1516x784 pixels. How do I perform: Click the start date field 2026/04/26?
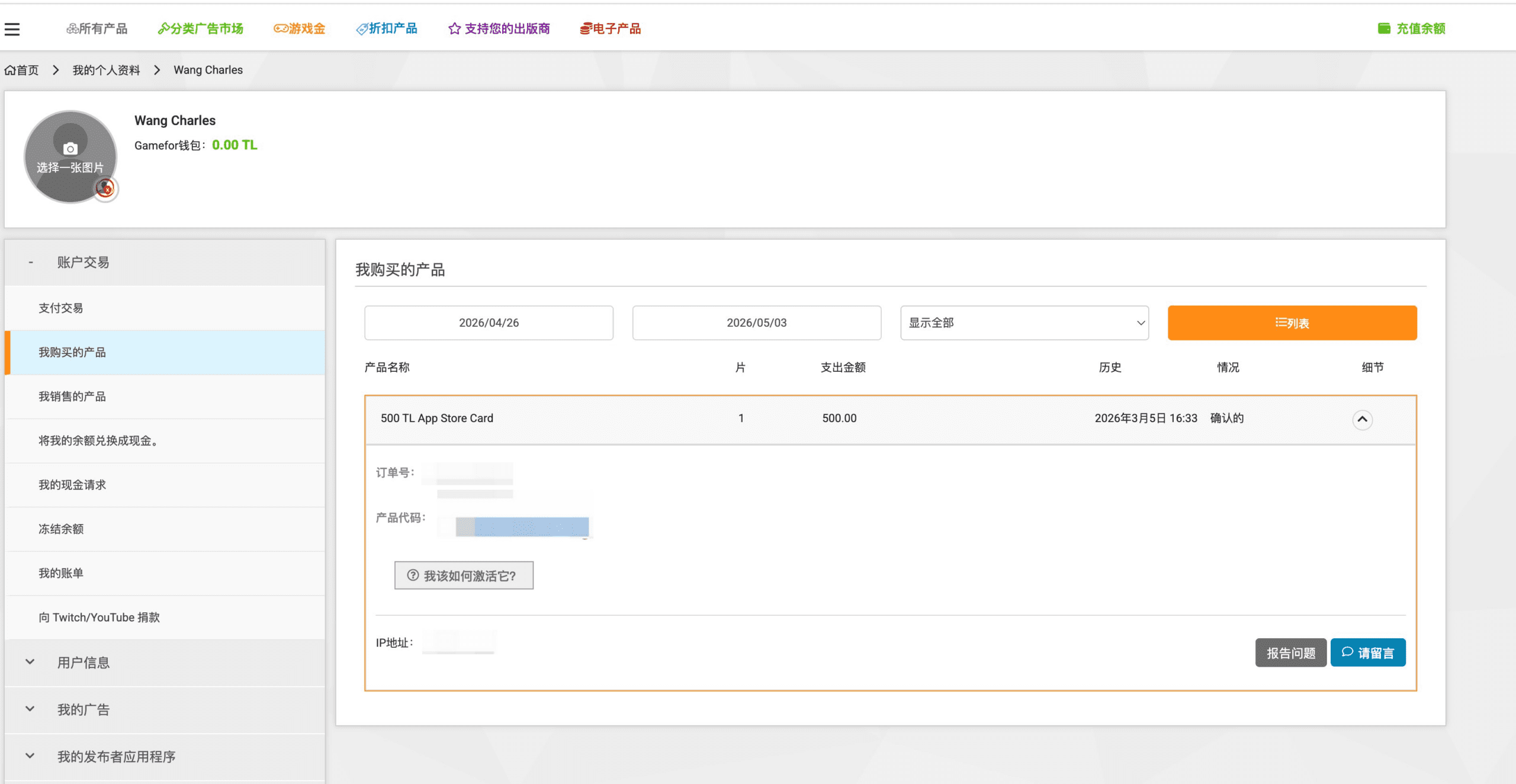pyautogui.click(x=489, y=323)
